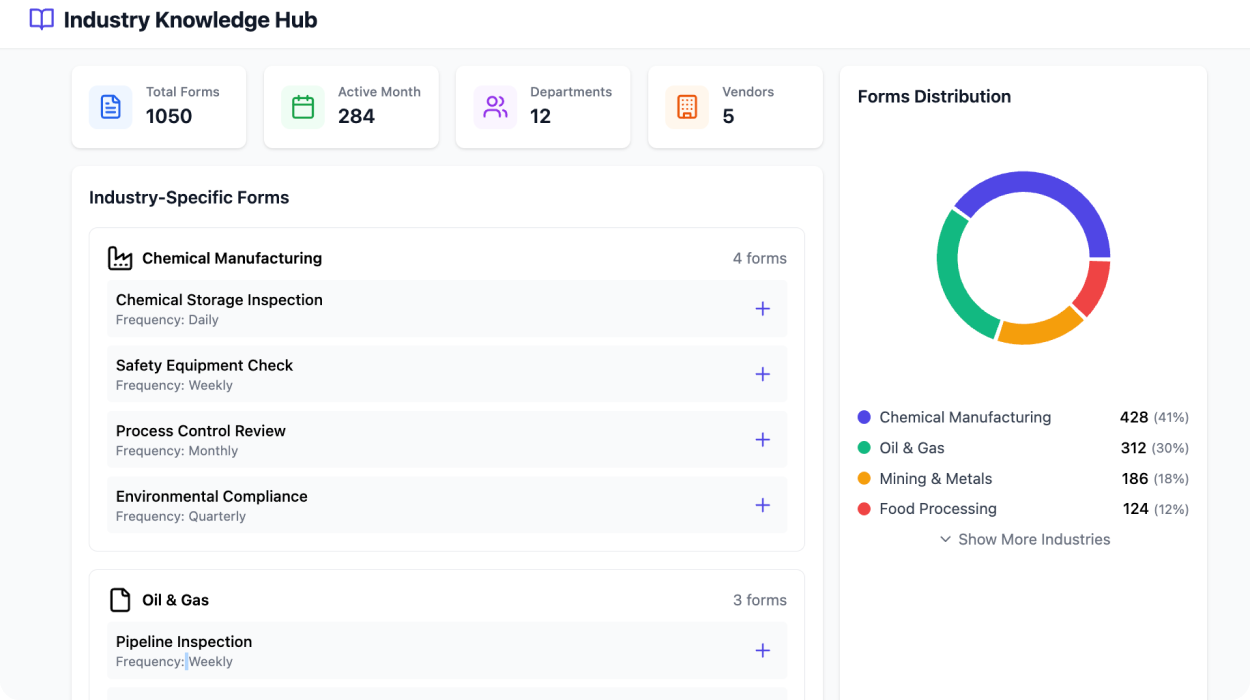1250x700 pixels.
Task: Click the Active Month value 284
Action: point(356,116)
